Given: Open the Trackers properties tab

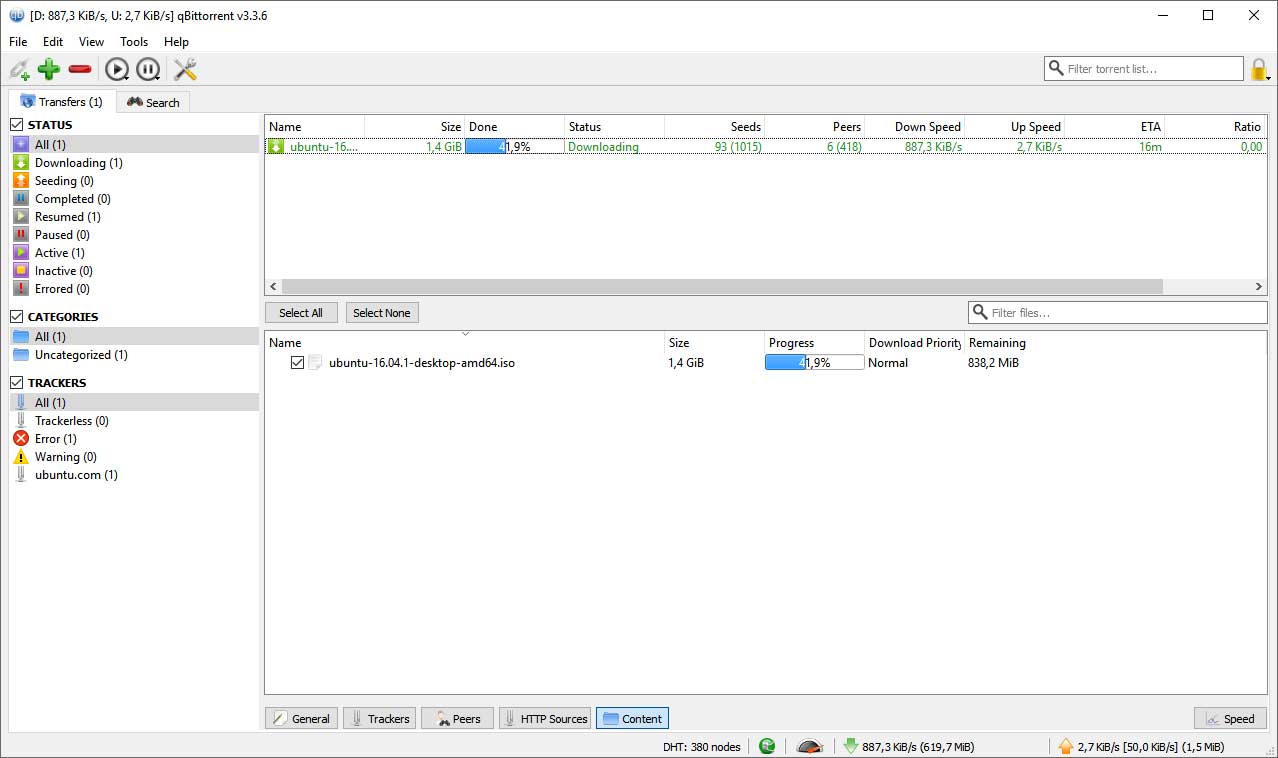Looking at the screenshot, I should click(379, 718).
